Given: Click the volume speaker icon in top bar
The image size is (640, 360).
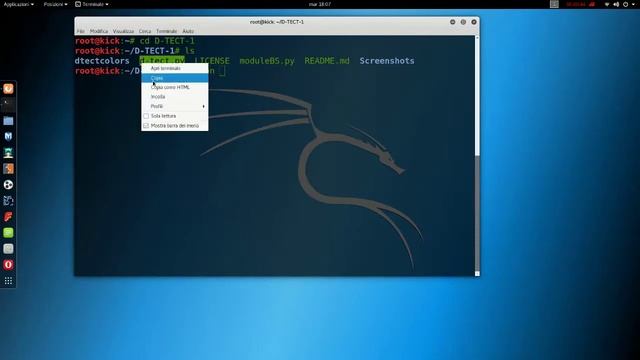Looking at the screenshot, I should point(616,4).
